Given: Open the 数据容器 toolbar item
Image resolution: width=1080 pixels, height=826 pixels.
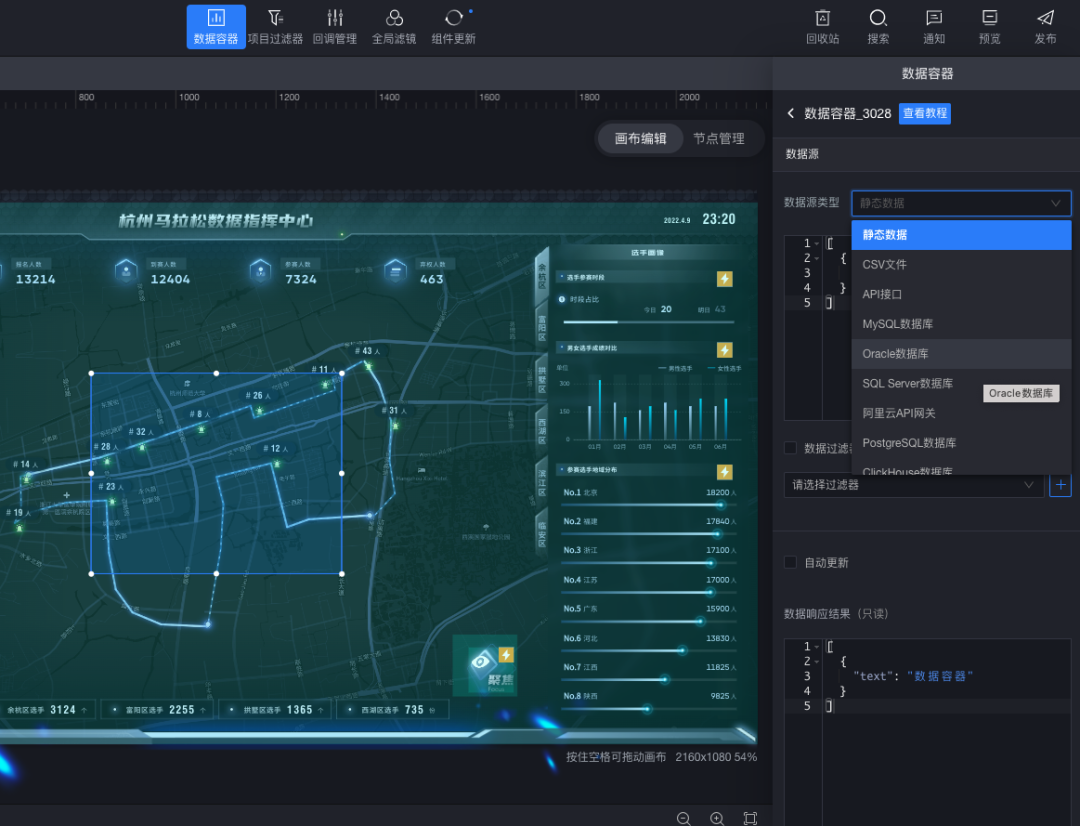Looking at the screenshot, I should click(x=216, y=27).
